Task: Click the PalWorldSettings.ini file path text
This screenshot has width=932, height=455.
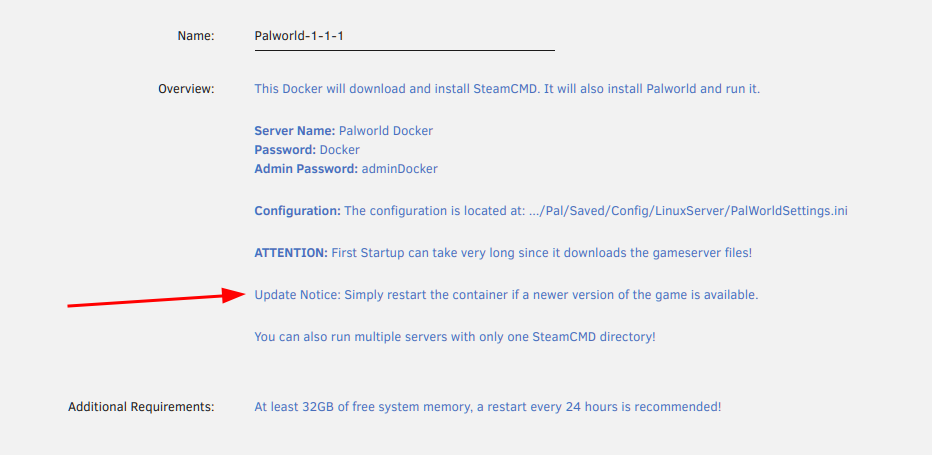Action: 688,211
